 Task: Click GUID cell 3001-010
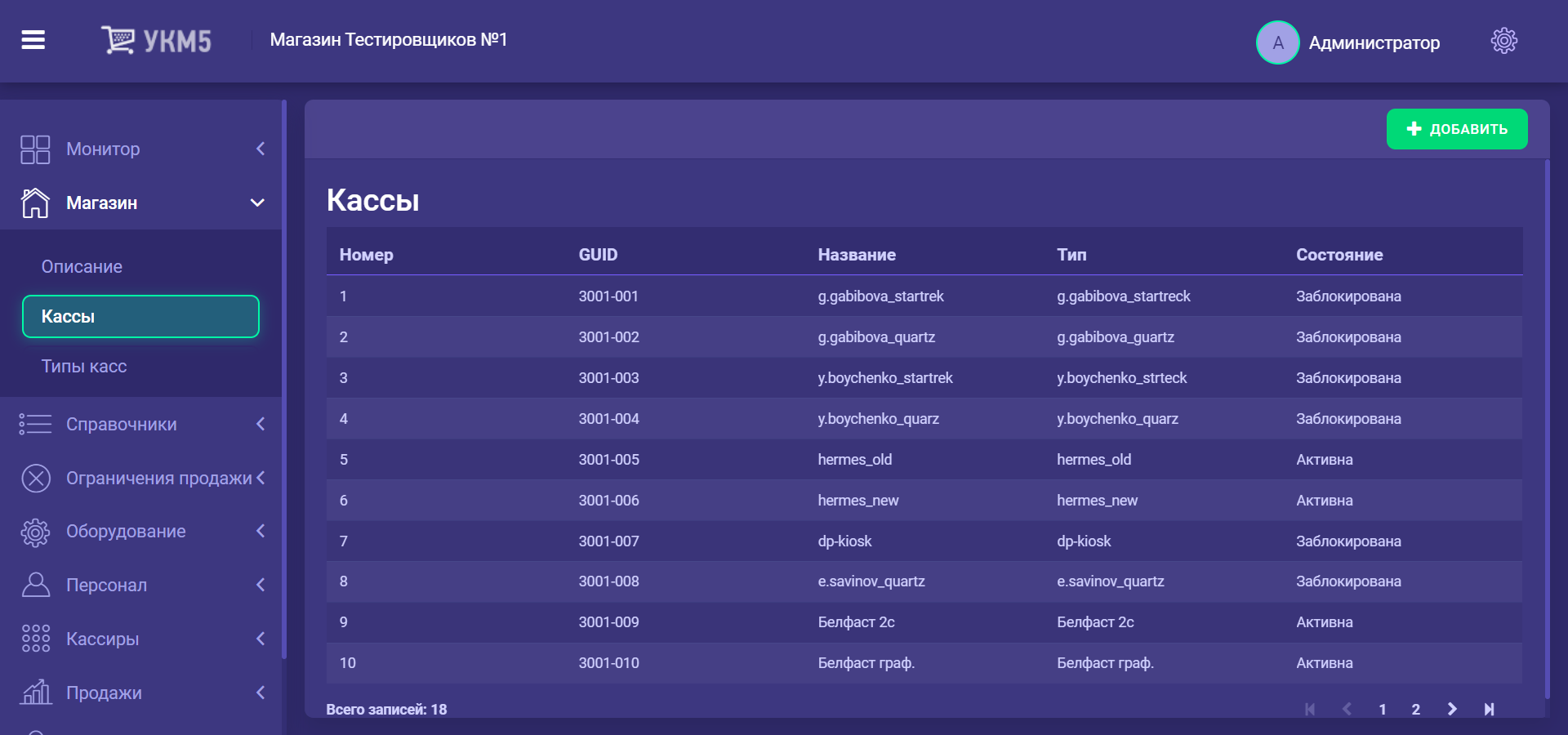tap(608, 663)
